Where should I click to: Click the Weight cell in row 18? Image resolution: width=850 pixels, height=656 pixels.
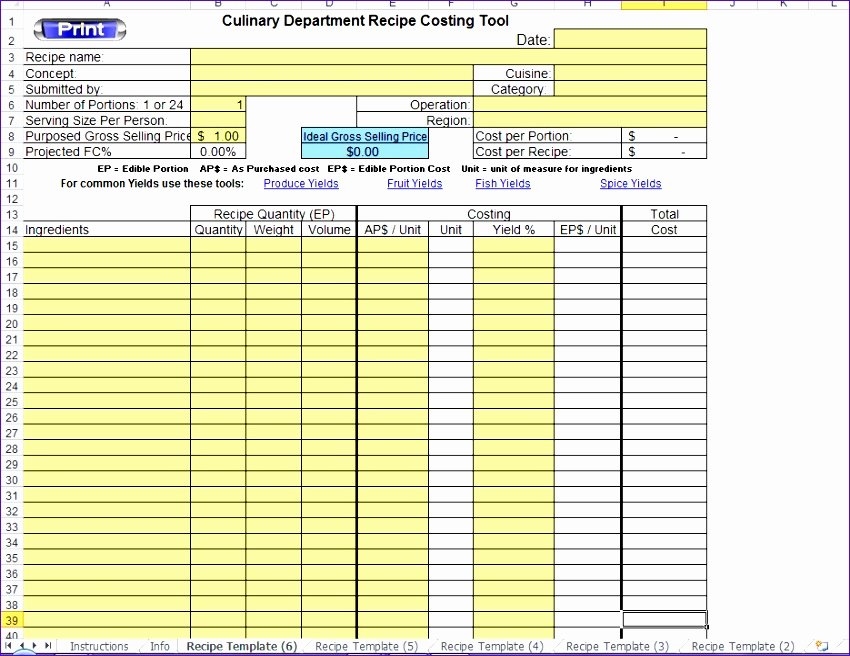(x=273, y=292)
